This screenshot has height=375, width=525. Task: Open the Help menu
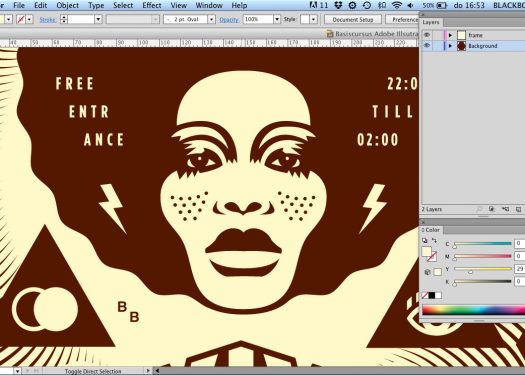point(239,5)
